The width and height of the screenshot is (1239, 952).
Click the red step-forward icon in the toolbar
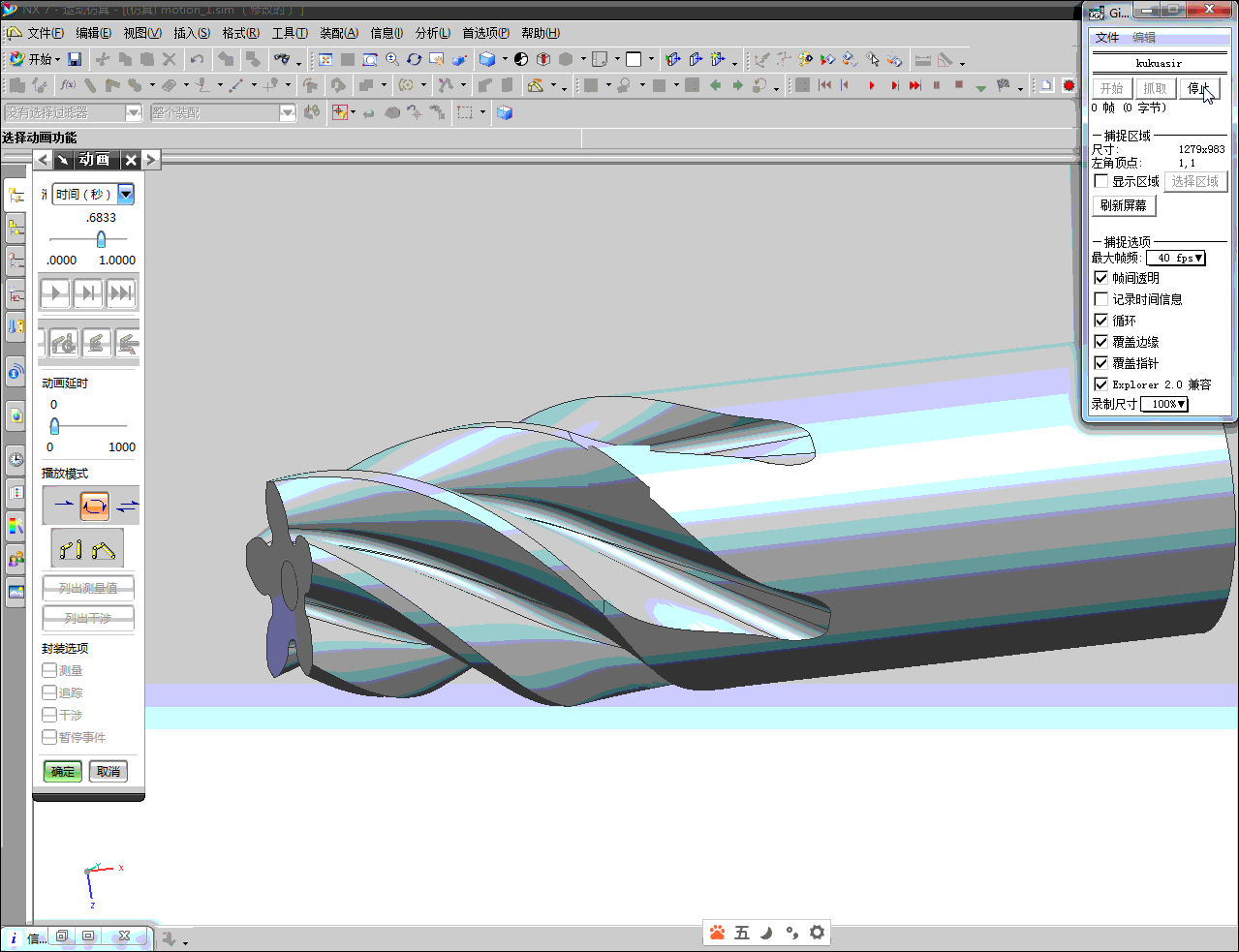point(894,85)
